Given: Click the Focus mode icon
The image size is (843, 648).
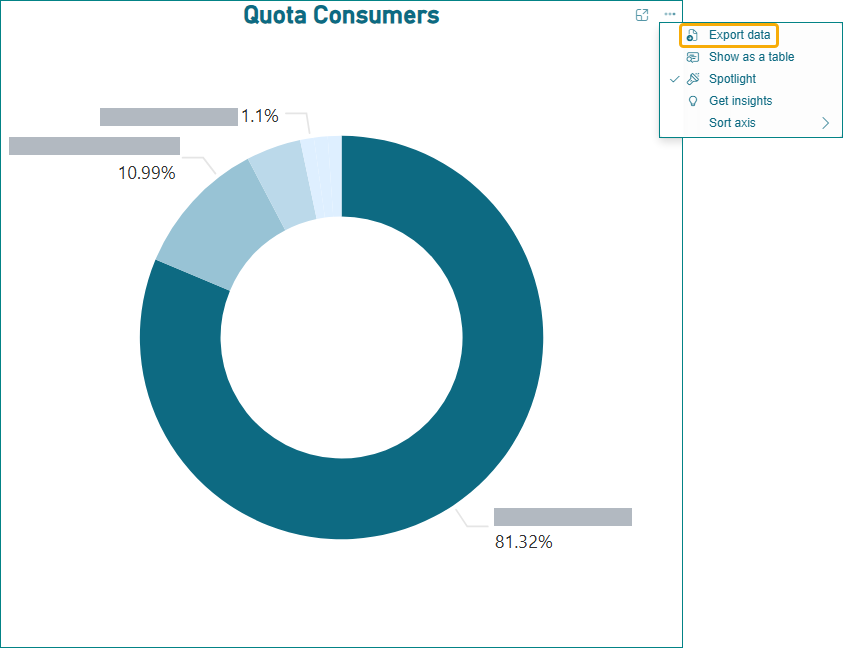Looking at the screenshot, I should [x=642, y=15].
